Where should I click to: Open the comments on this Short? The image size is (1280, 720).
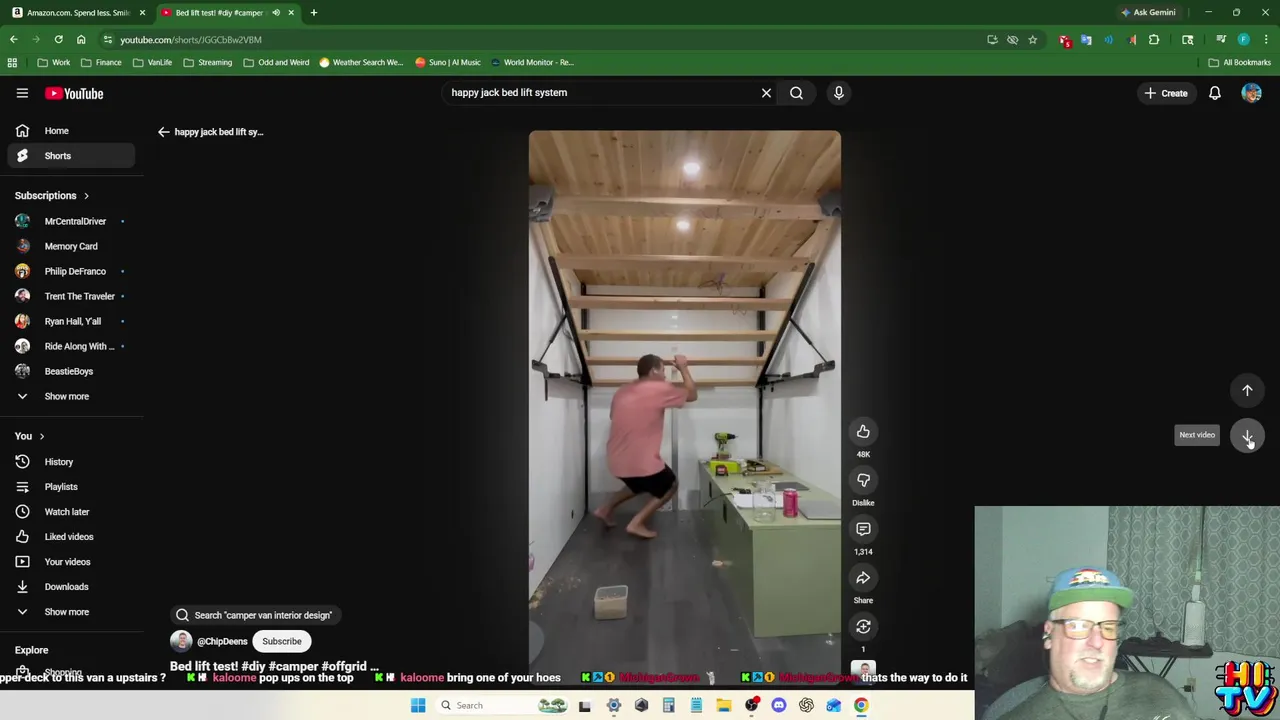pyautogui.click(x=863, y=529)
